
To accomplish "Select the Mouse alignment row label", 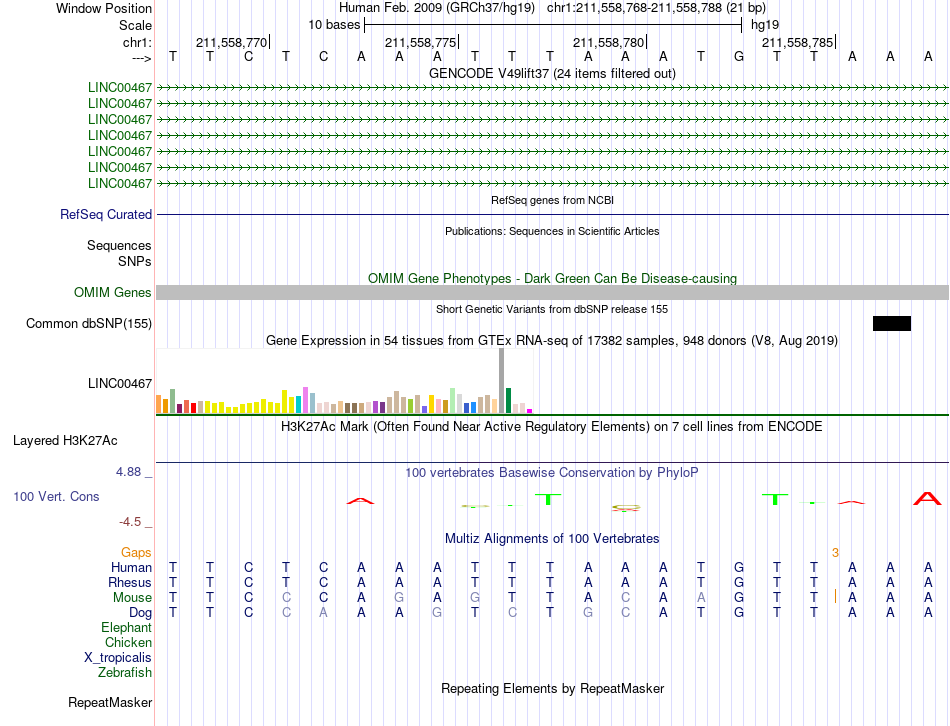I will tap(132, 598).
